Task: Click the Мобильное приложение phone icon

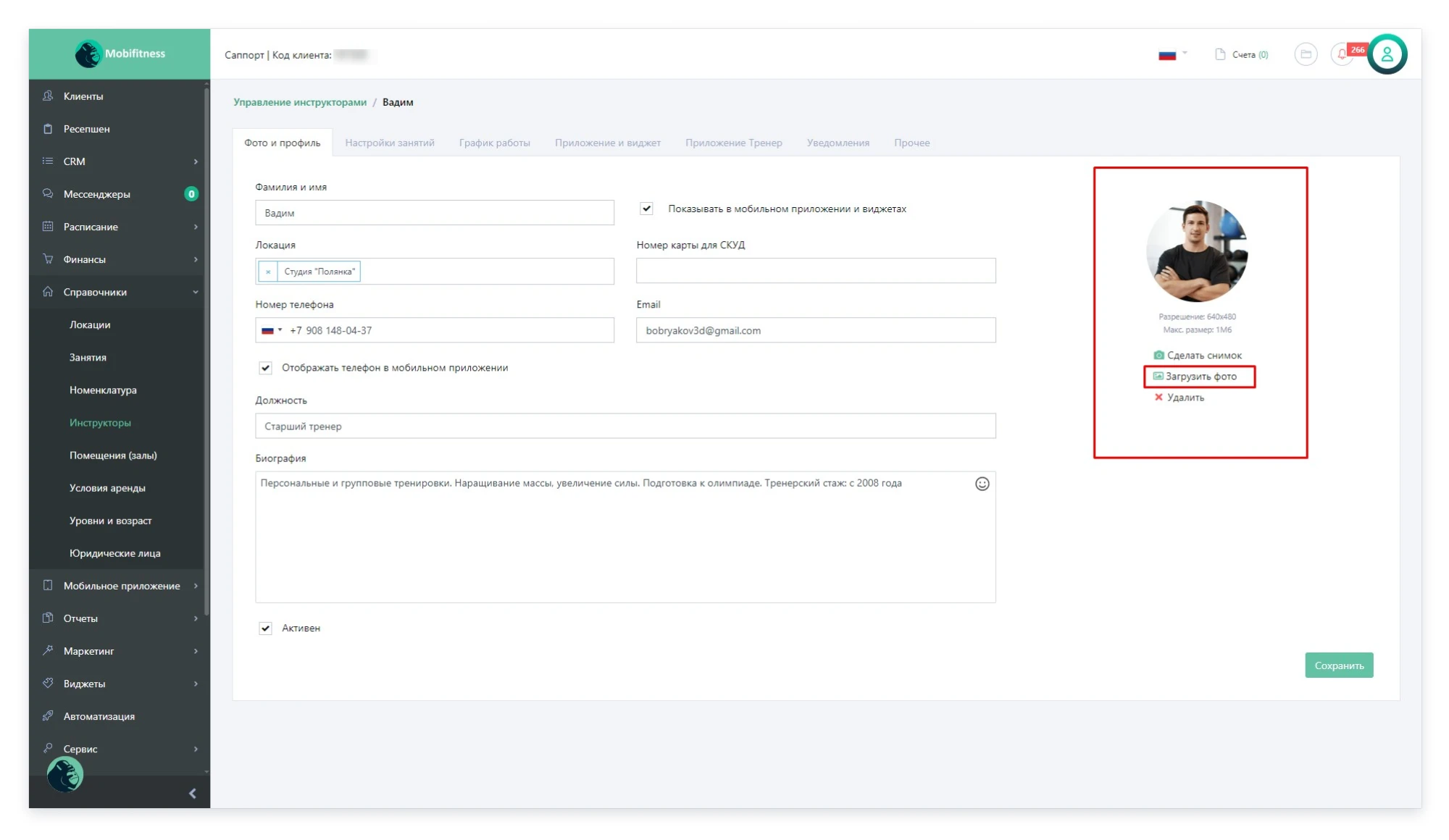Action: pos(48,585)
